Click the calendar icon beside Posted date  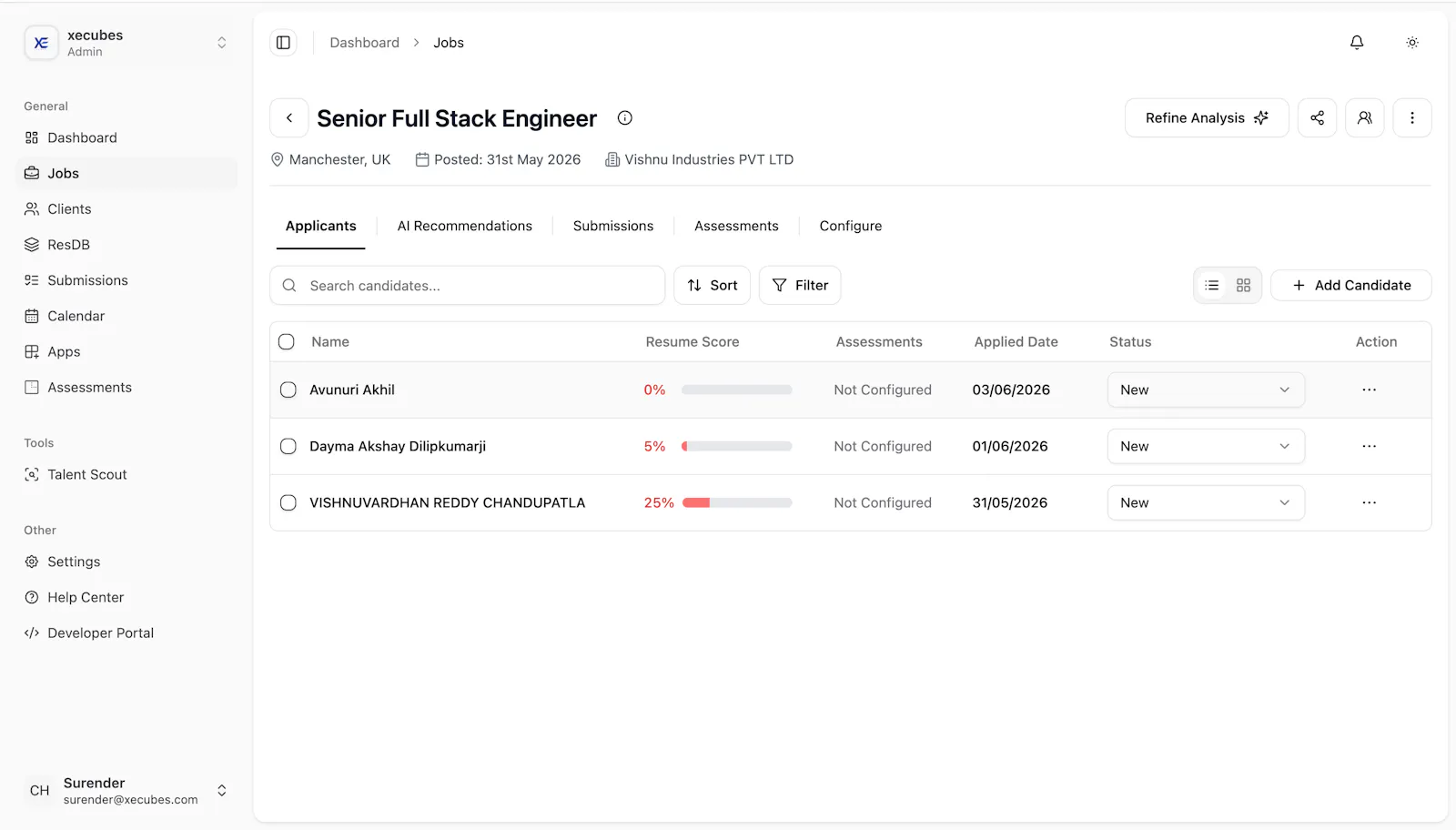click(x=422, y=159)
